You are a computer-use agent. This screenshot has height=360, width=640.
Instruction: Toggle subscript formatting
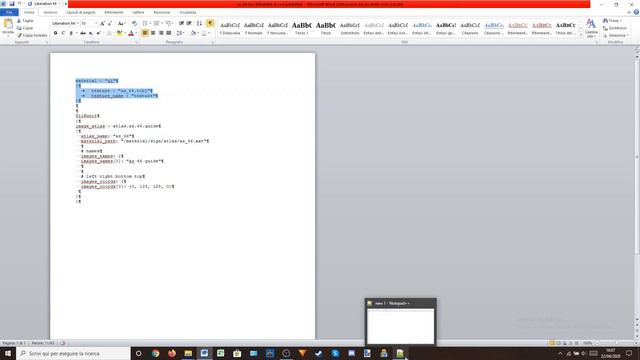click(91, 33)
